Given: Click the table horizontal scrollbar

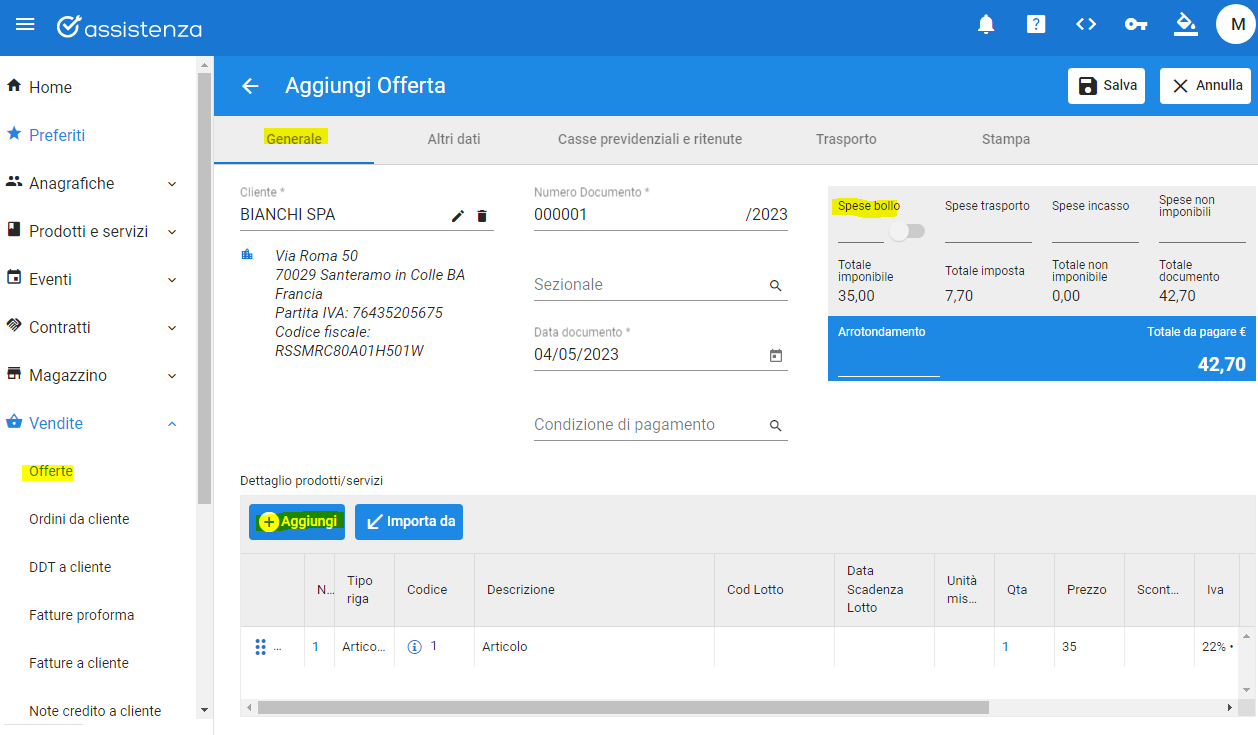Looking at the screenshot, I should 623,707.
